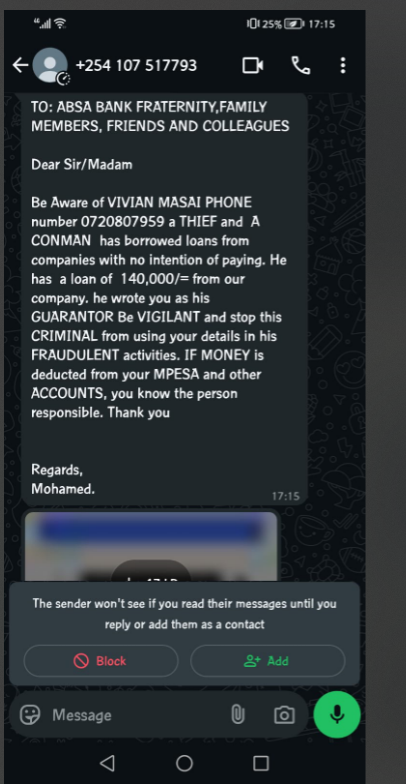Focus the Message input field

135,715
